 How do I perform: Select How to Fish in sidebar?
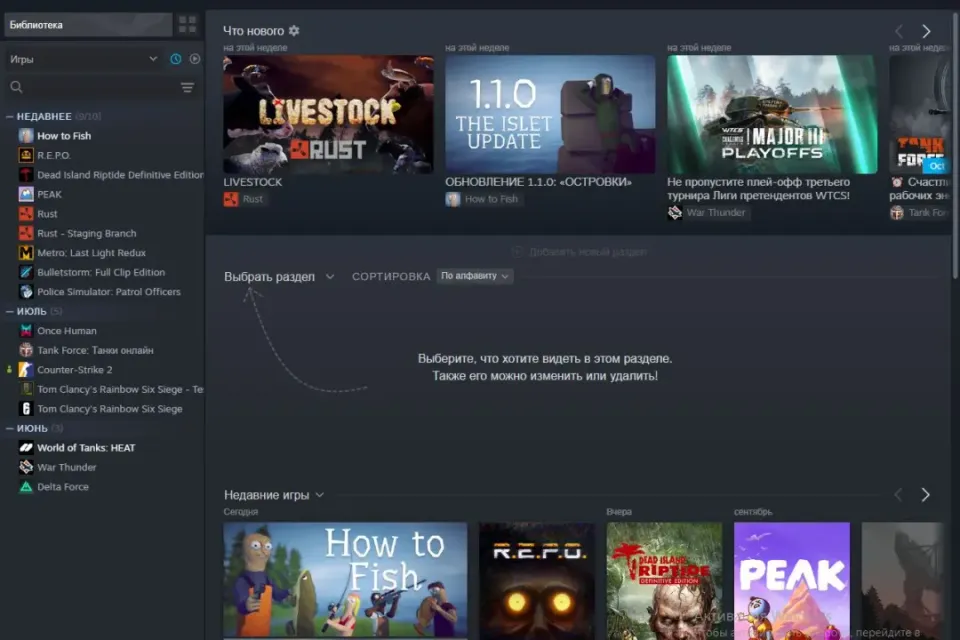pos(64,135)
